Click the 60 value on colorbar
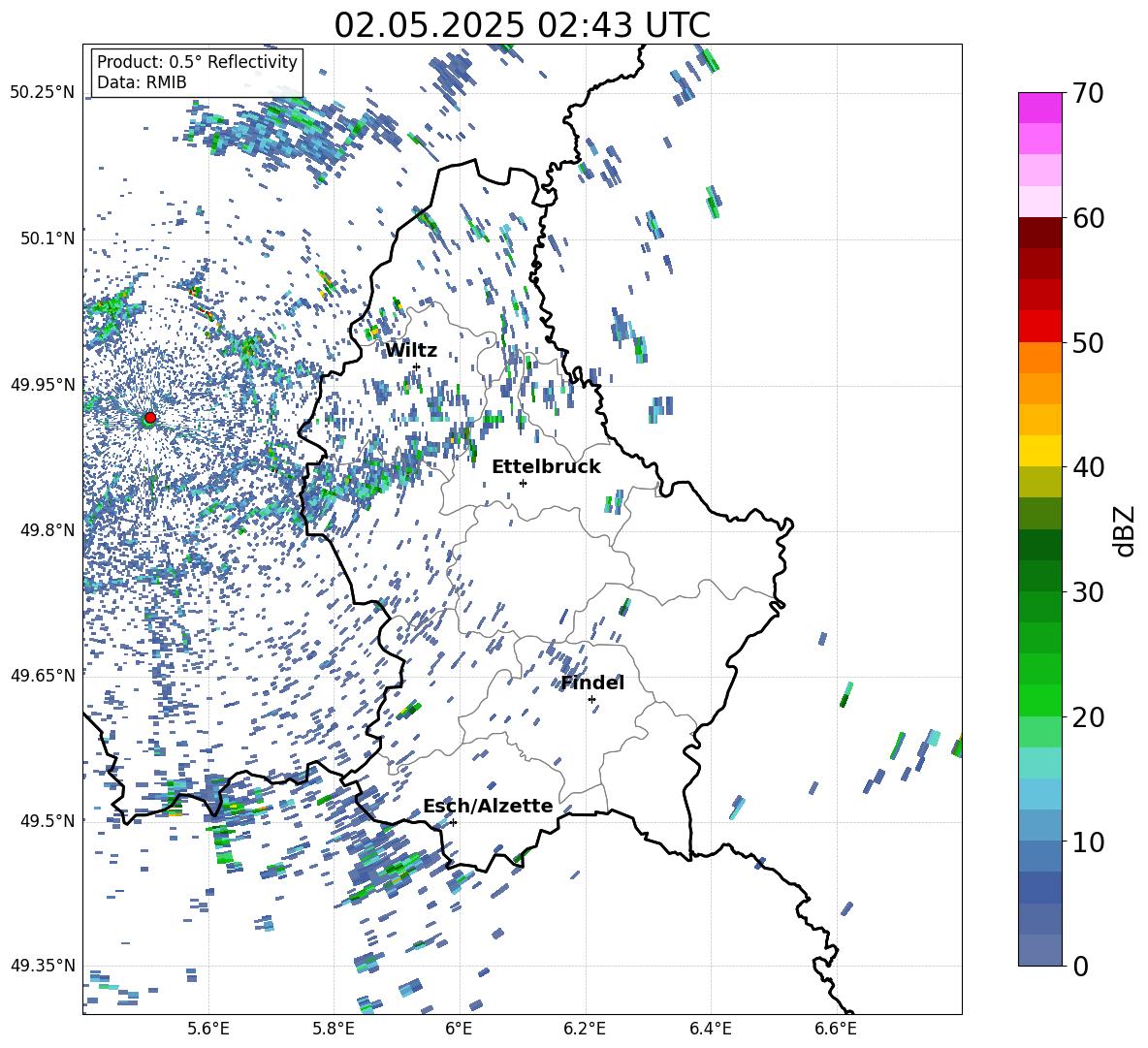 coord(1087,218)
